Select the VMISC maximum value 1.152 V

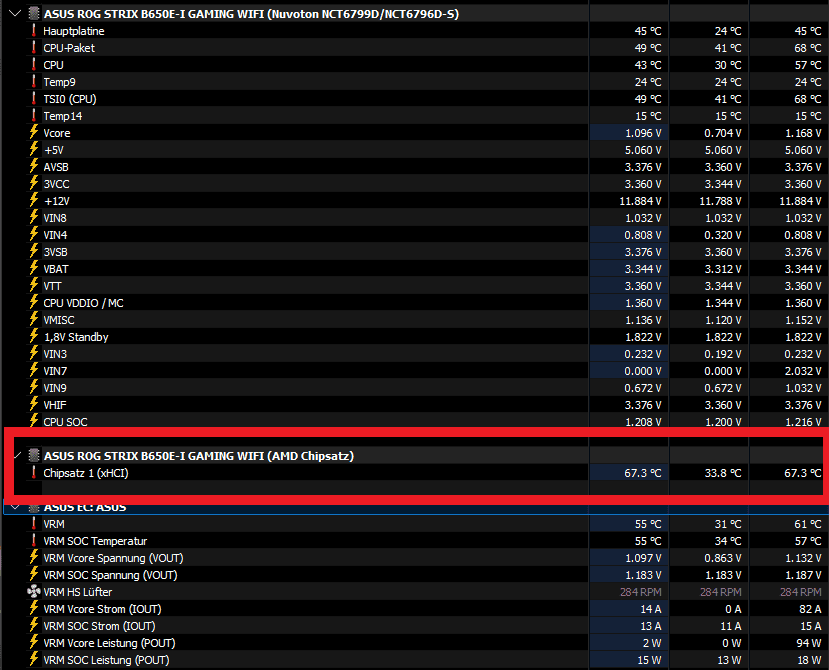click(803, 320)
